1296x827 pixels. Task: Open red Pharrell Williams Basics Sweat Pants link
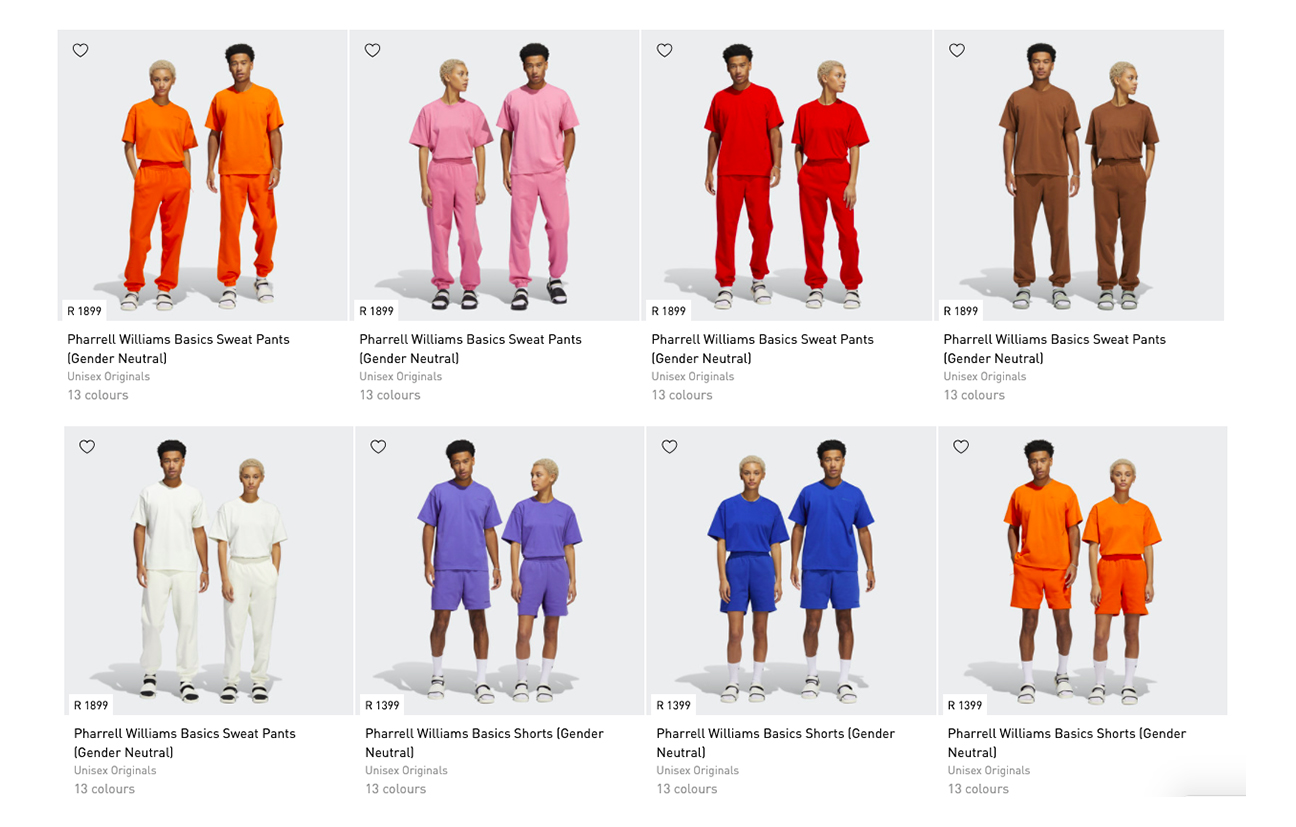click(762, 348)
